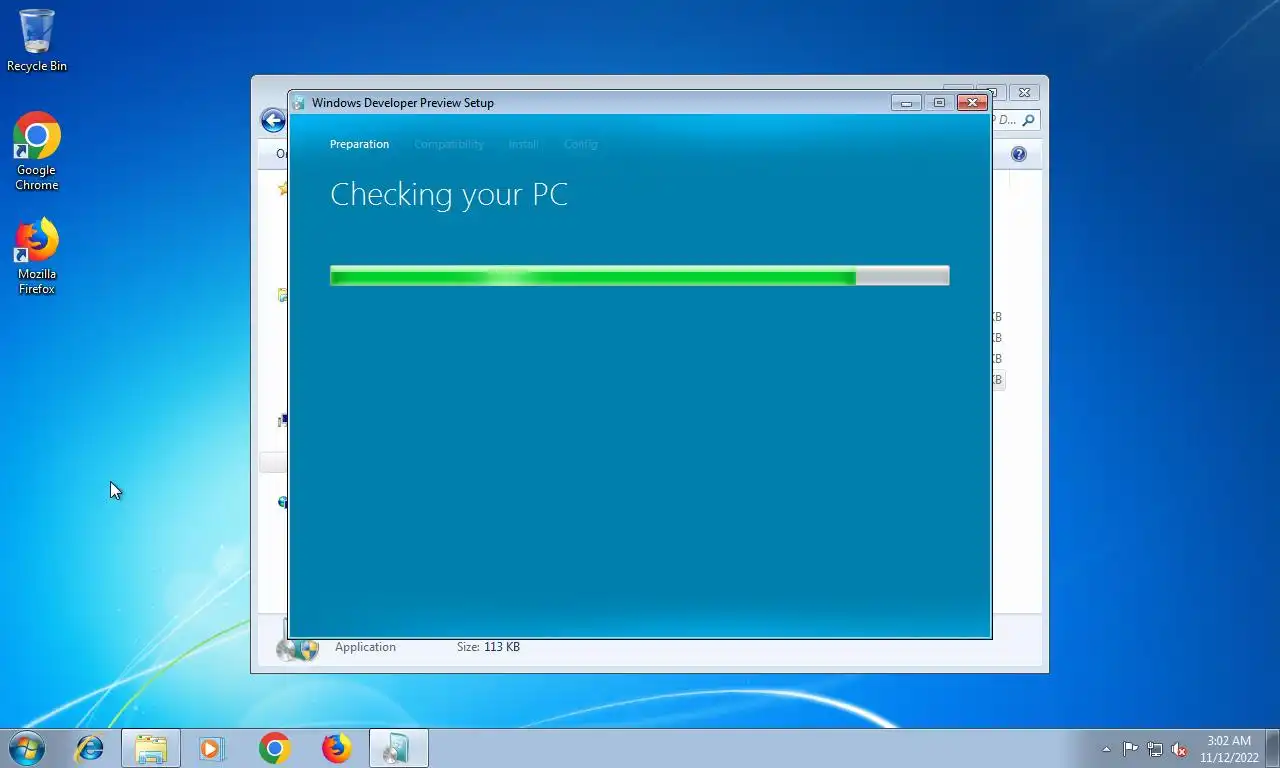The height and width of the screenshot is (768, 1280).
Task: Go back in the Explorer window behind
Action: click(272, 121)
